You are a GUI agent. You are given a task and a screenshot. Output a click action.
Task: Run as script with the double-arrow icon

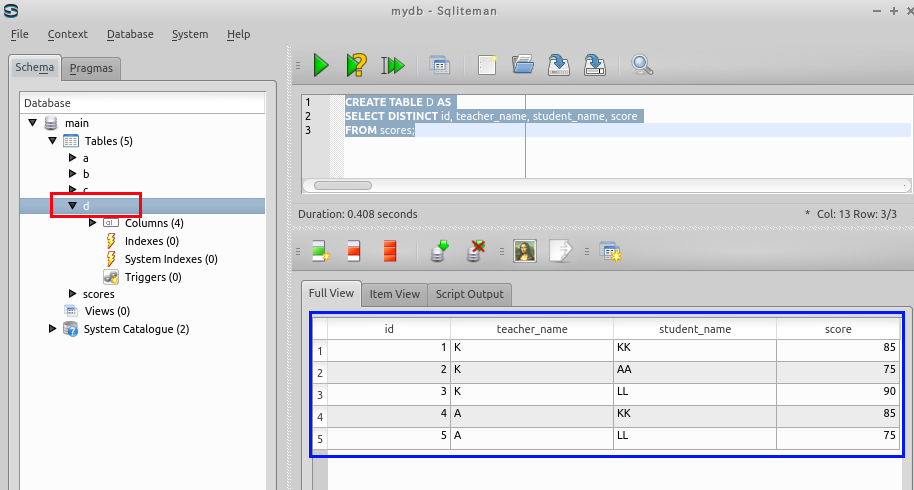(393, 65)
